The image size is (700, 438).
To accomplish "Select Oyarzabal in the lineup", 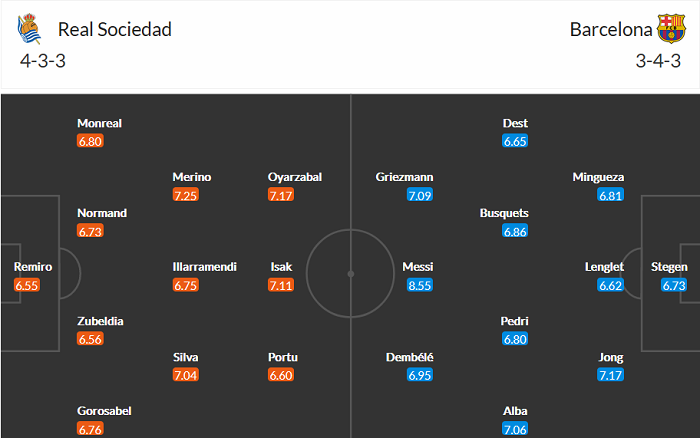I will (x=295, y=177).
